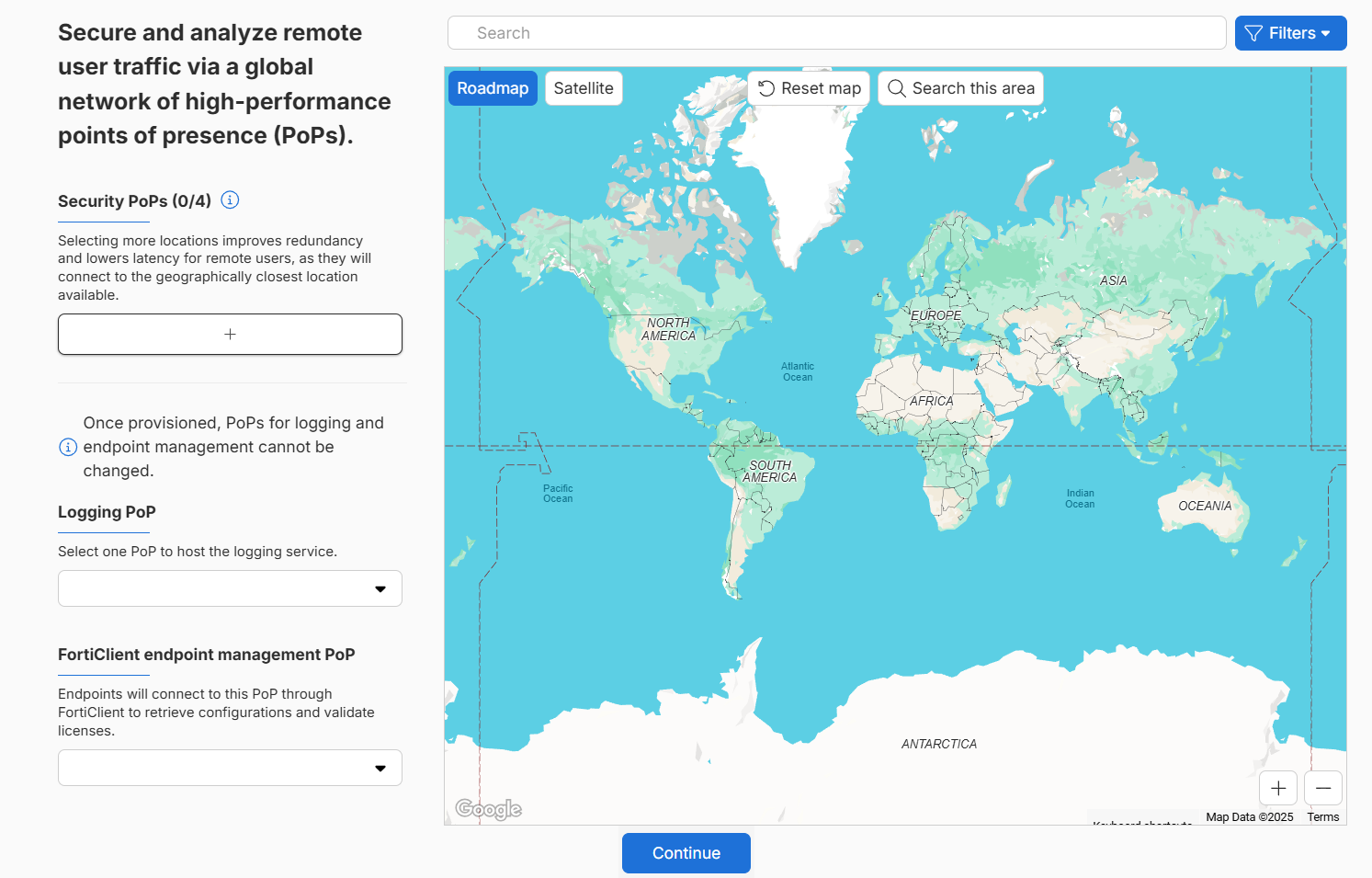Zoom in on the map
1372x878 pixels.
[x=1278, y=788]
